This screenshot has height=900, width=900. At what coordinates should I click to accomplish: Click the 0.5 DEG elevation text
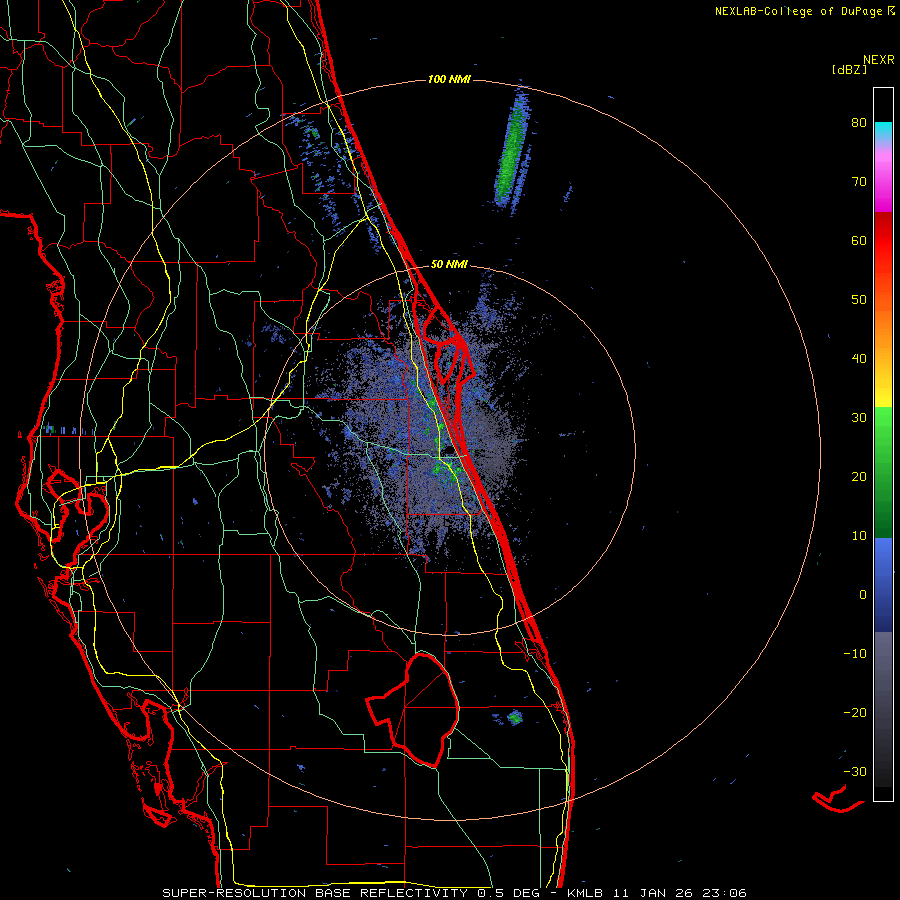point(508,893)
